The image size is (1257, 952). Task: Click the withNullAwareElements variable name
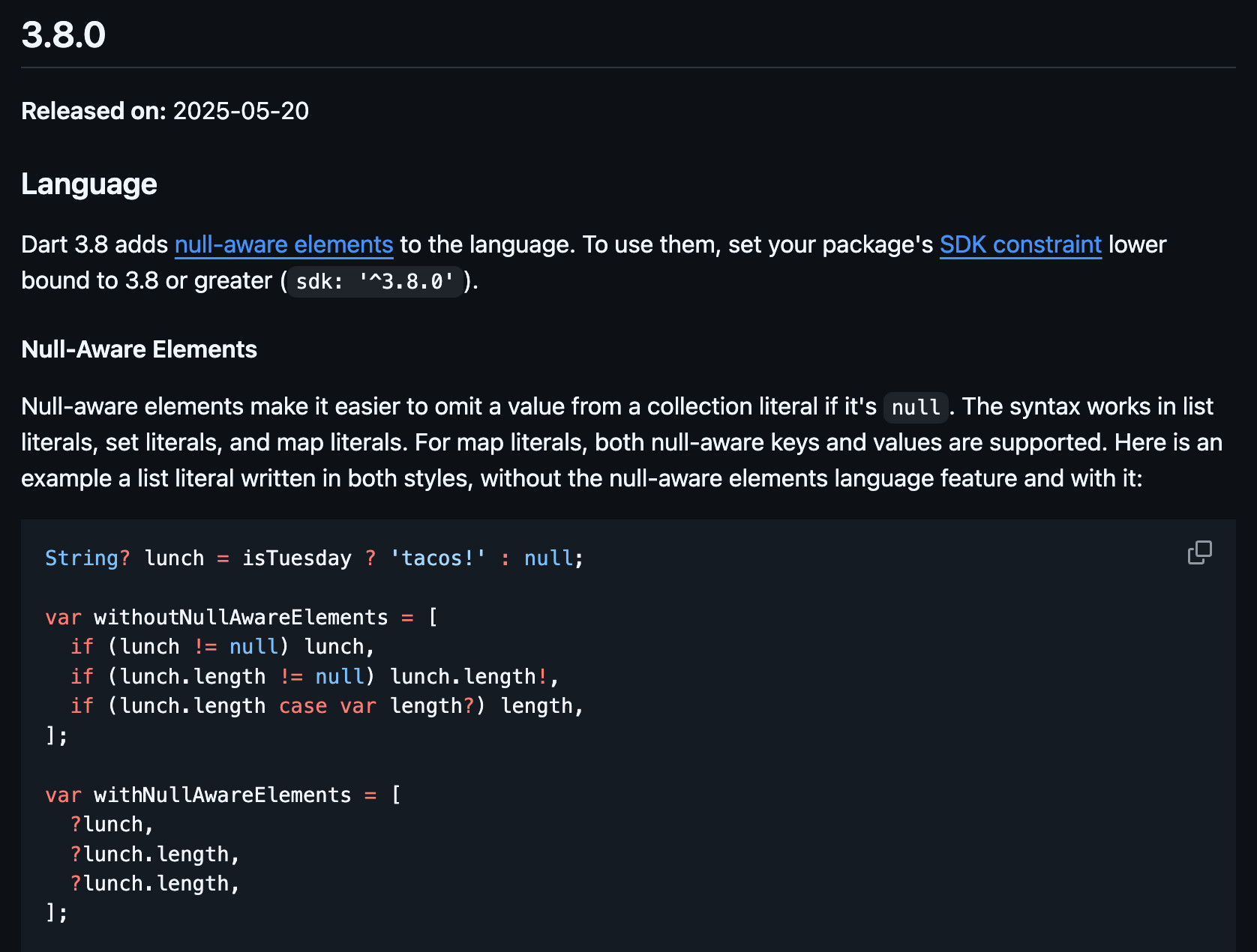pos(223,795)
